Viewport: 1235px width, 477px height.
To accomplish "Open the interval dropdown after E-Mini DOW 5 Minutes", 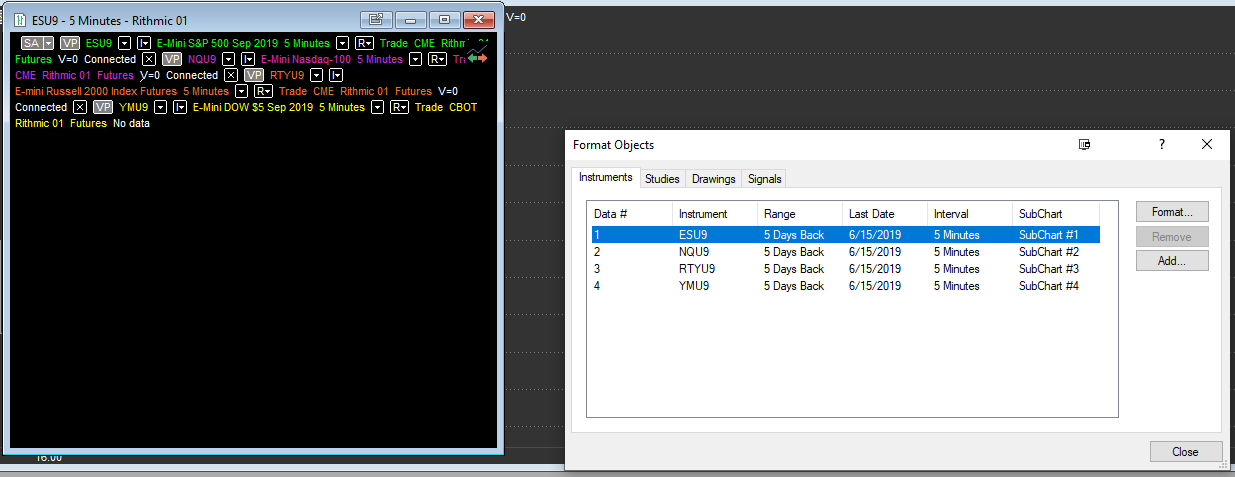I will (377, 107).
